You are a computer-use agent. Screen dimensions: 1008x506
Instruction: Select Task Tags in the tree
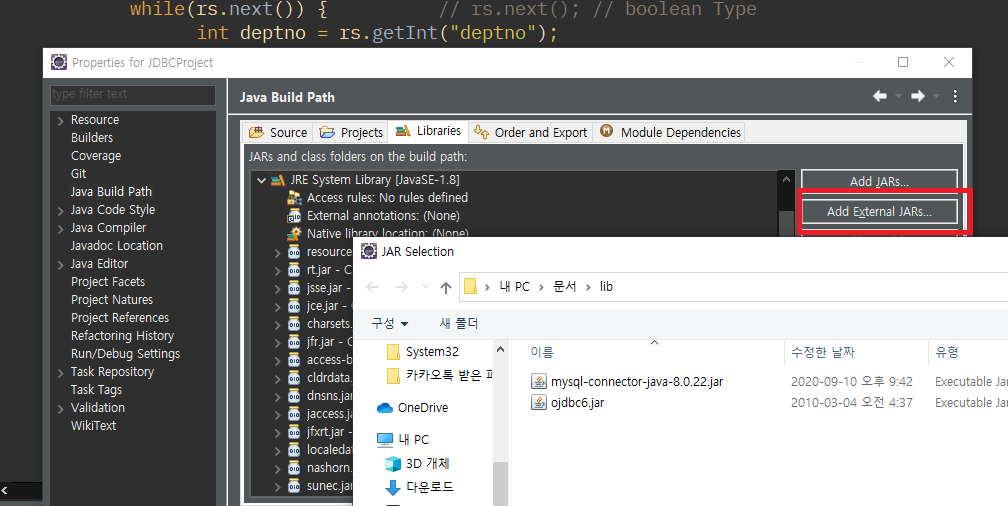tap(96, 390)
